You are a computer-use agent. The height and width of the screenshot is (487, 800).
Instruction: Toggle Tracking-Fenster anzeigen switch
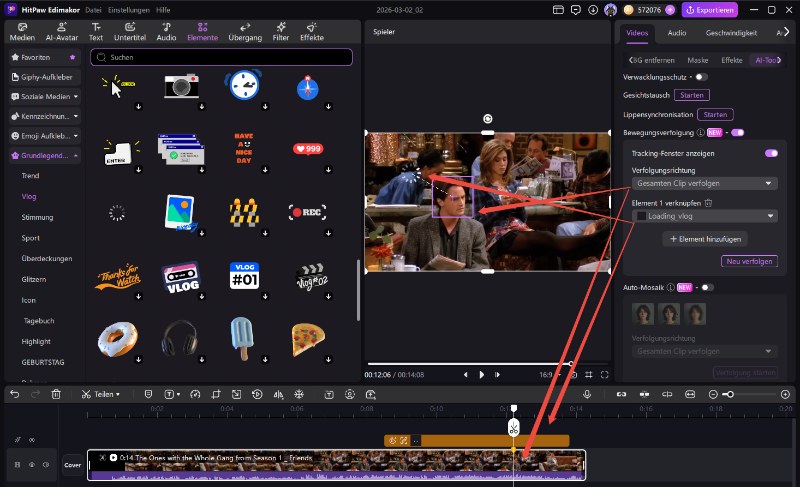(771, 153)
